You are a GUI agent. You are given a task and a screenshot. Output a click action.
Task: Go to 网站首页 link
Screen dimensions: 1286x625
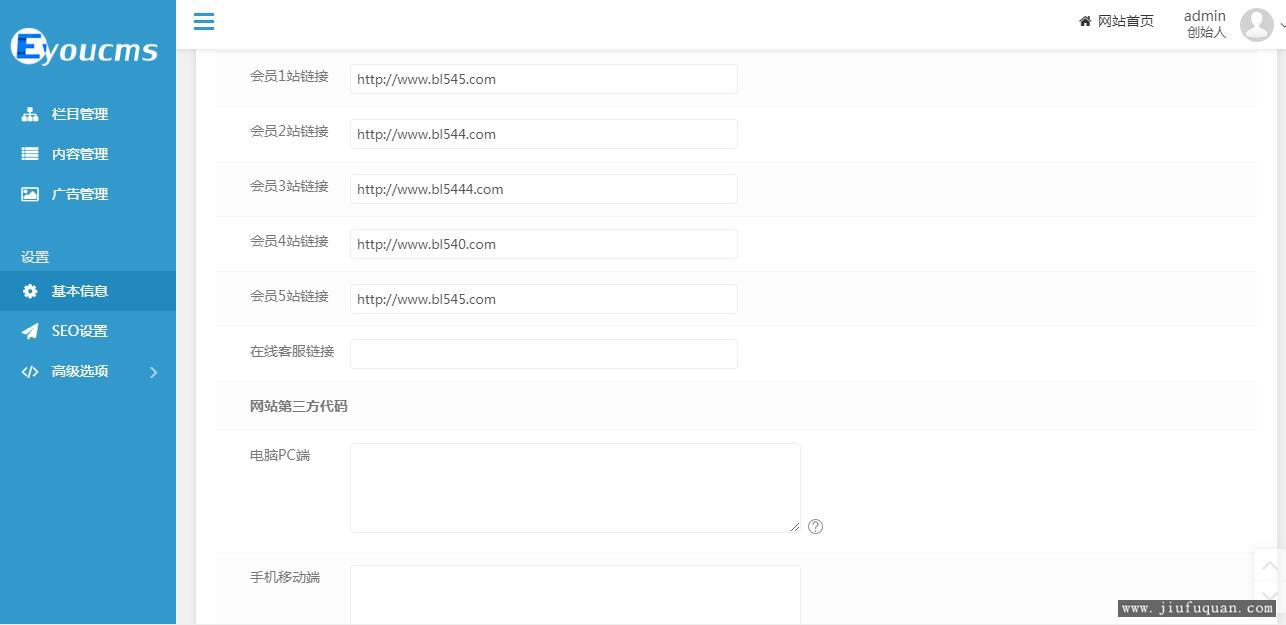tap(1126, 21)
